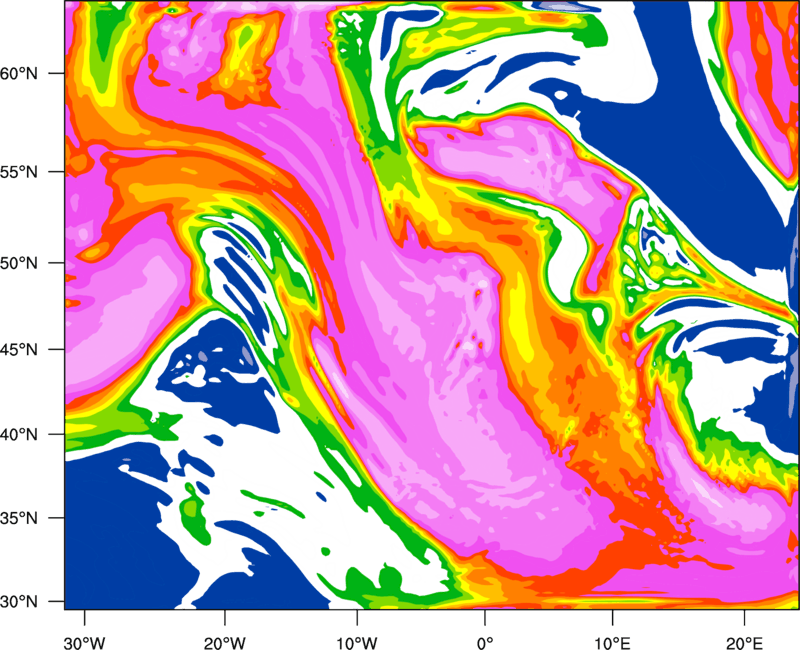Click the 40°N latitude label
The image size is (800, 650).
(19, 435)
